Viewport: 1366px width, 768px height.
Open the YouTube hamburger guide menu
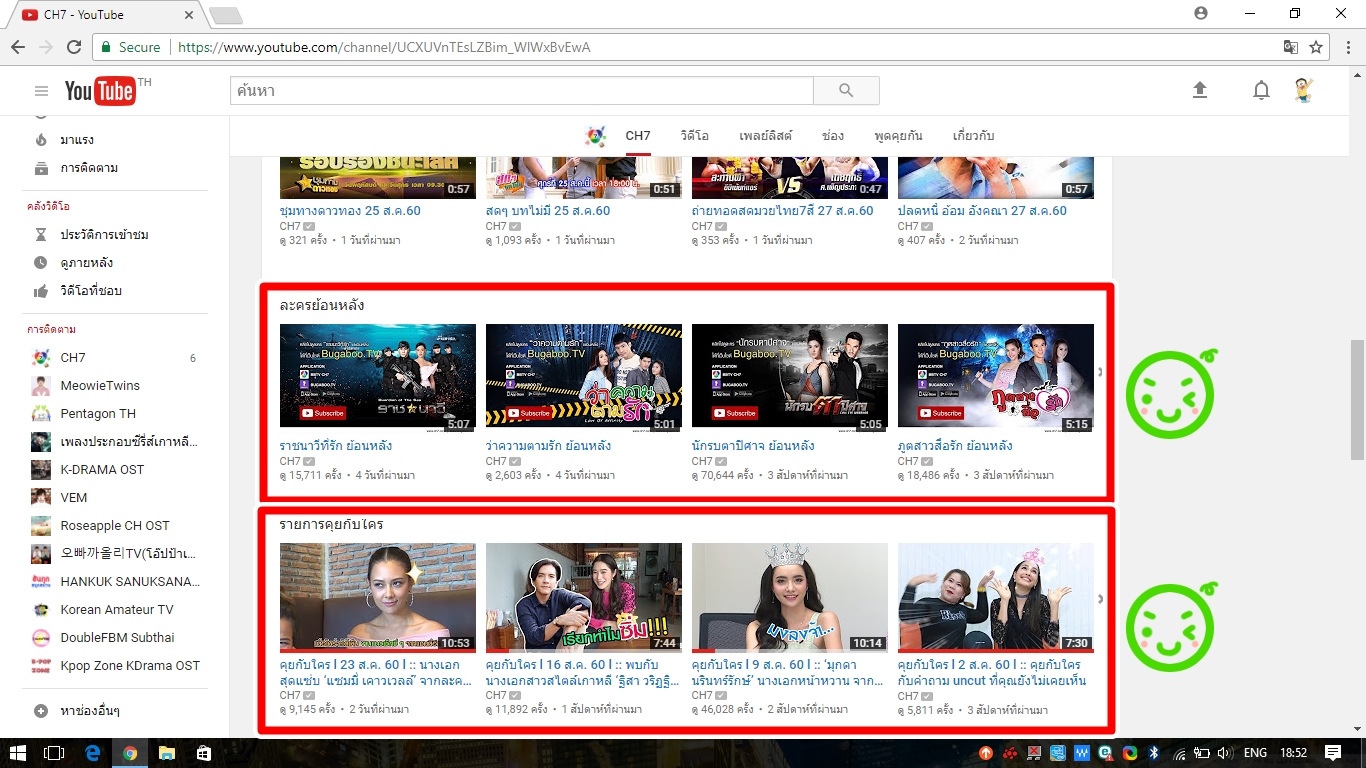(41, 91)
